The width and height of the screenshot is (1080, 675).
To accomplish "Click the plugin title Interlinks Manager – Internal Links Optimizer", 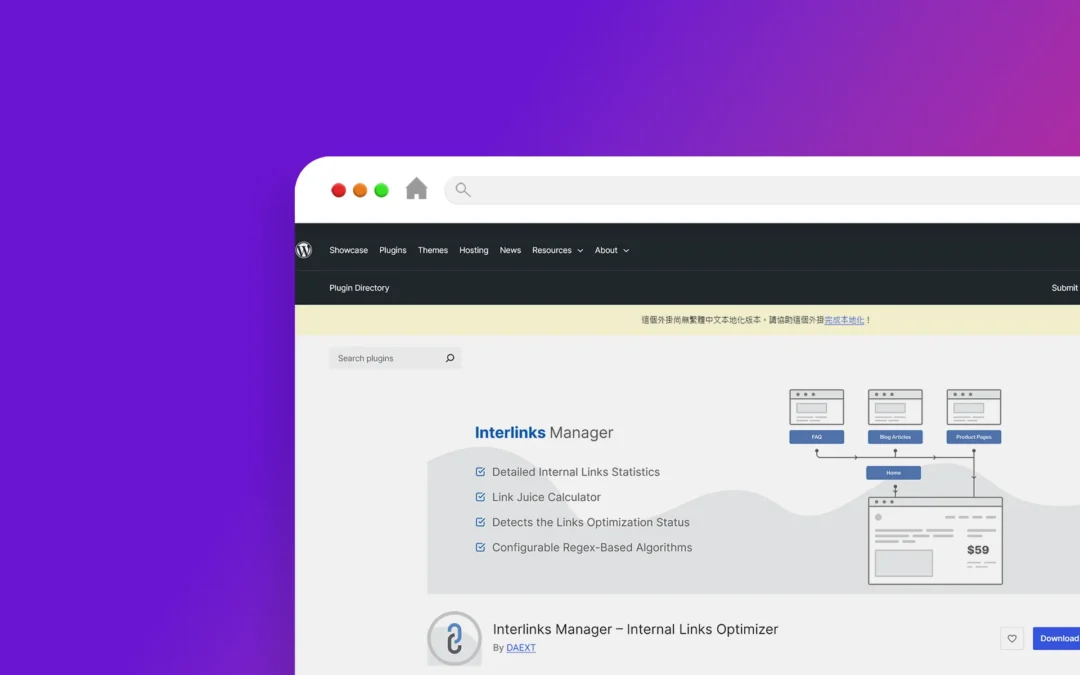I will click(635, 629).
